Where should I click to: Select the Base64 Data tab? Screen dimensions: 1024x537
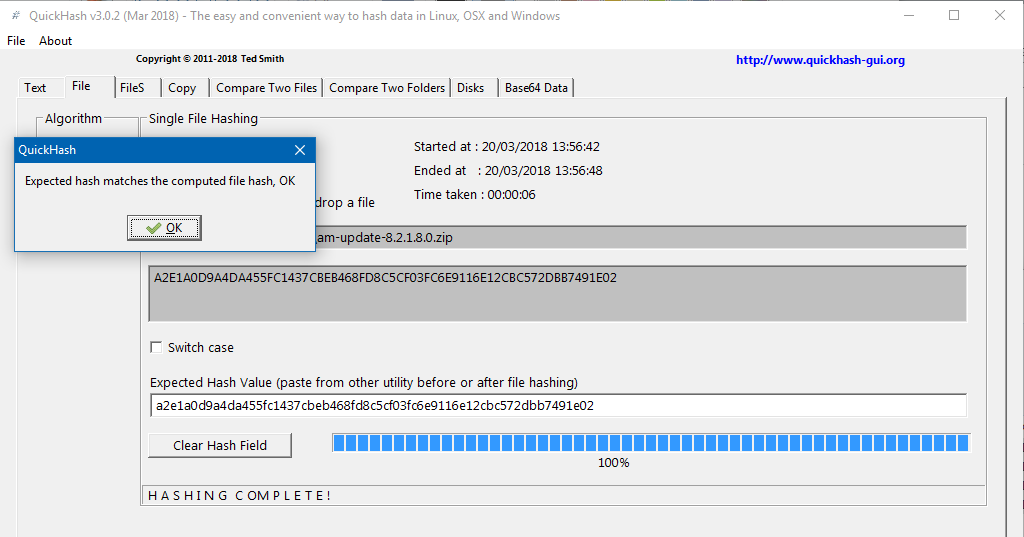(536, 88)
